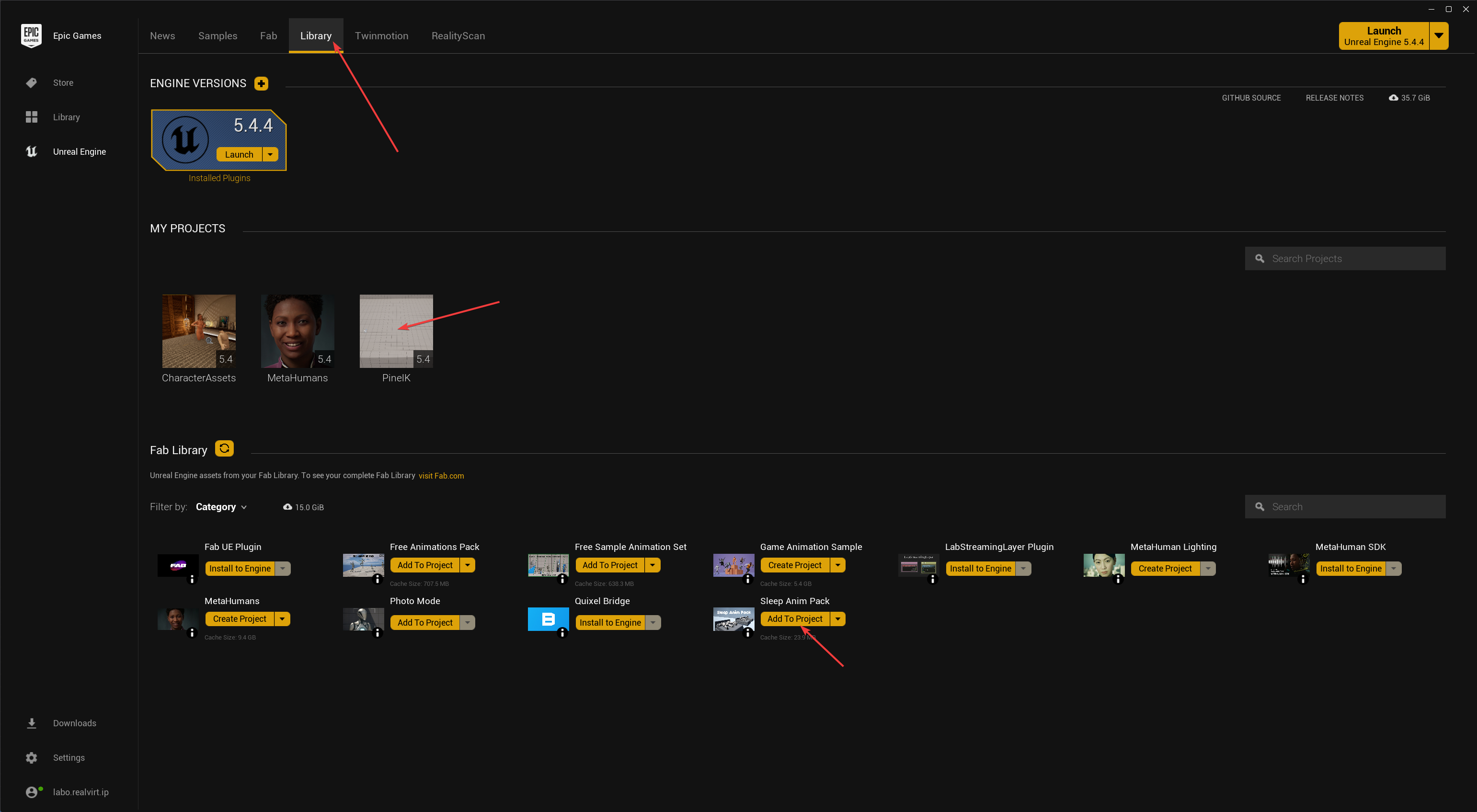Click the Game Animation Sample thumbnail

pyautogui.click(x=733, y=565)
